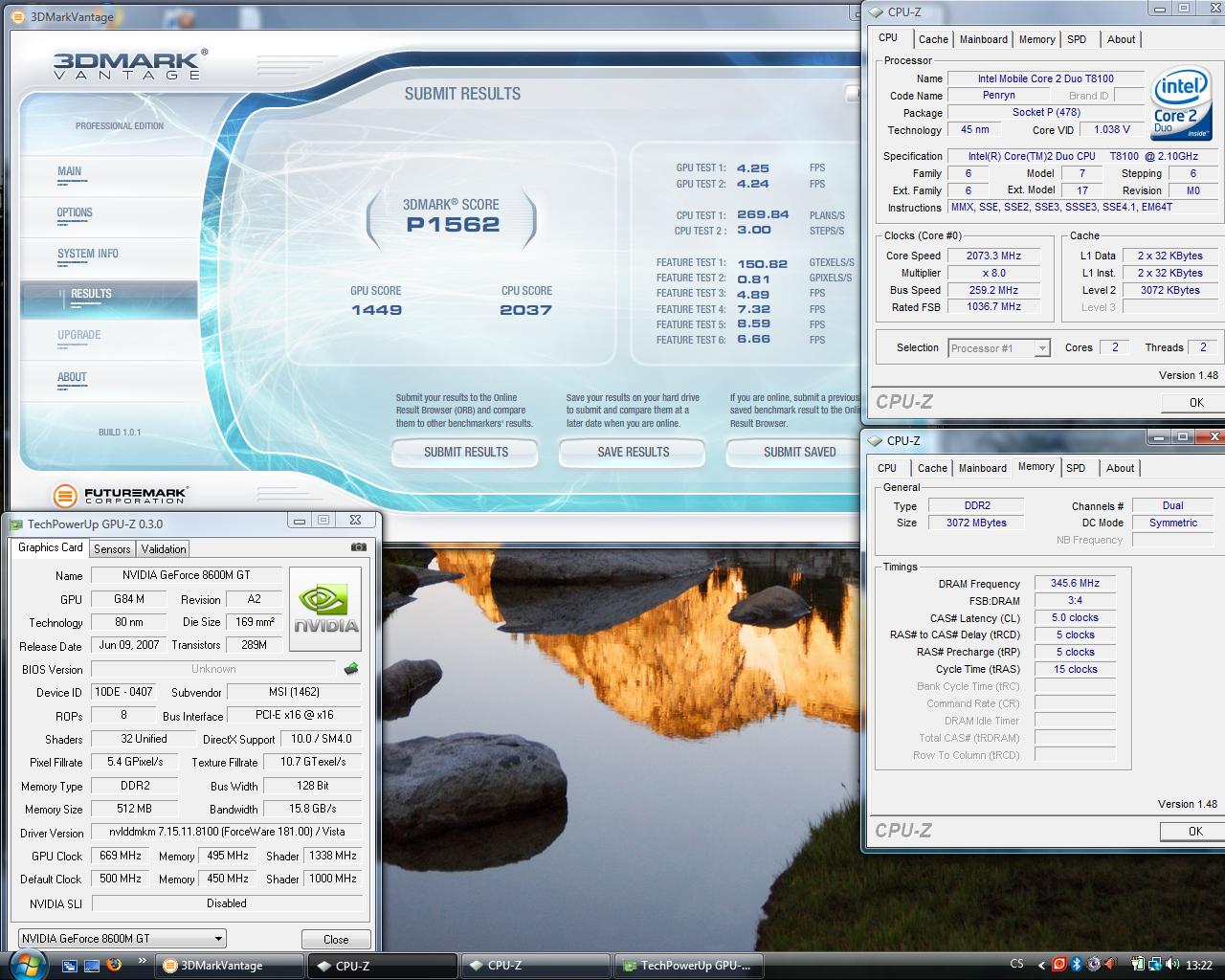Open Memory tab in top CPU-Z window

point(1037,39)
